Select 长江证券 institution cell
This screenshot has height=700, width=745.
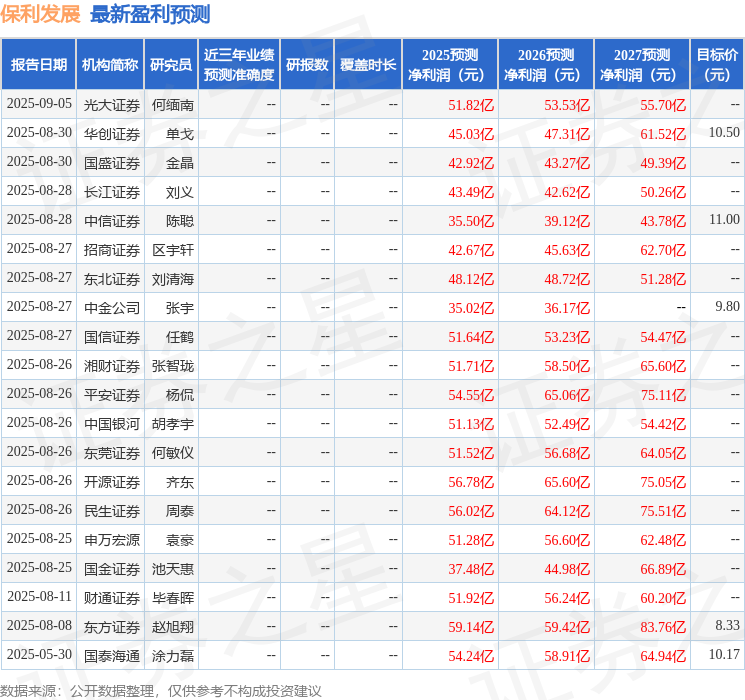(112, 192)
